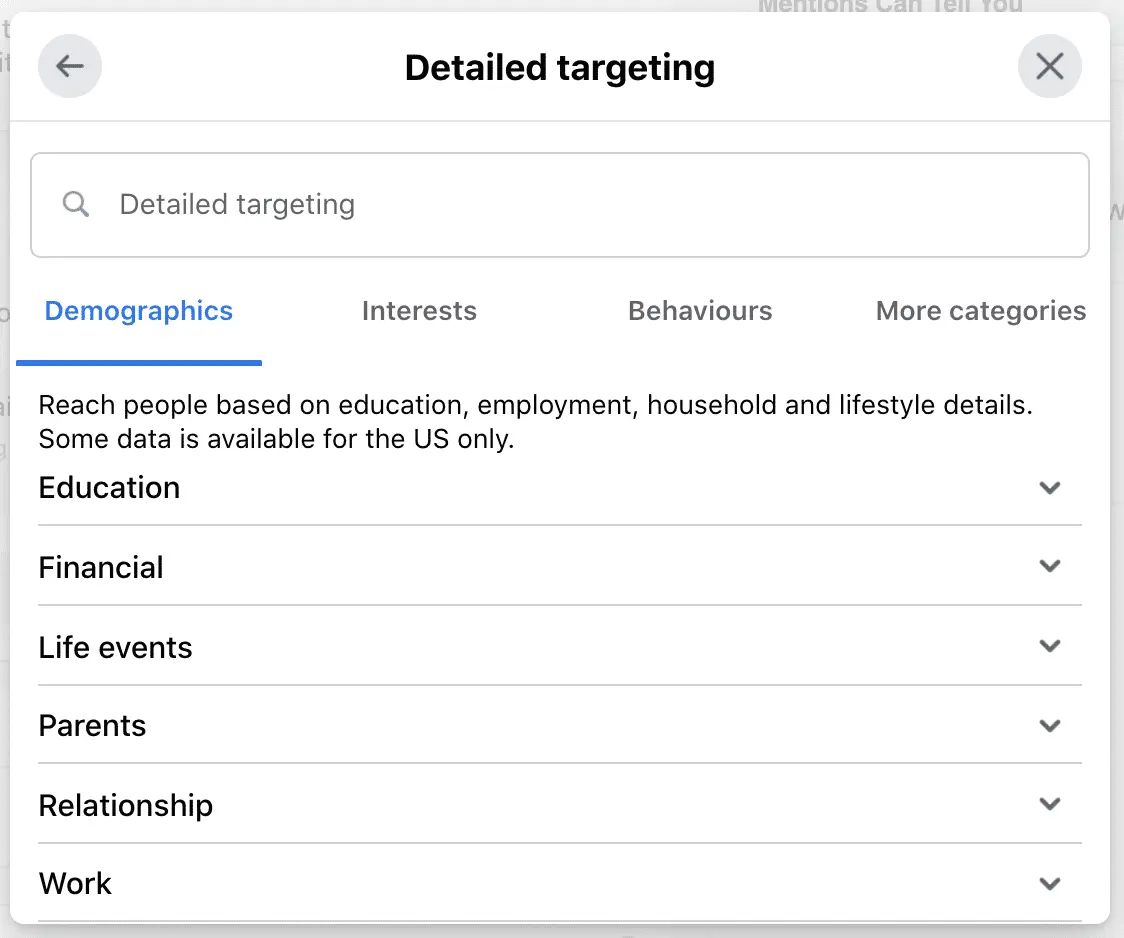1124x938 pixels.
Task: Click the Financial row label
Action: pos(101,567)
